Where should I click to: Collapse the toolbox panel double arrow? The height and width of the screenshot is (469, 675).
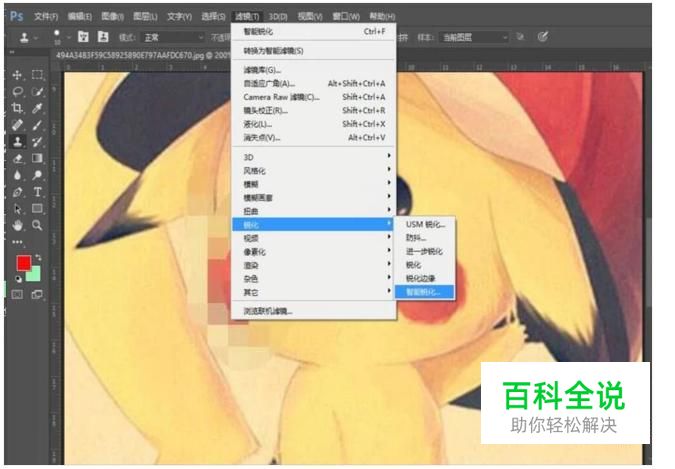[x=12, y=52]
